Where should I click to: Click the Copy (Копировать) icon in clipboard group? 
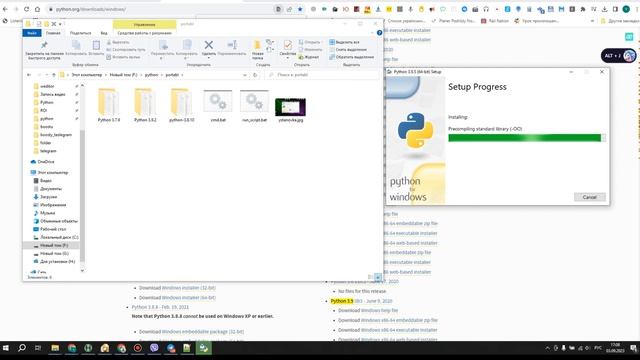pyautogui.click(x=76, y=45)
